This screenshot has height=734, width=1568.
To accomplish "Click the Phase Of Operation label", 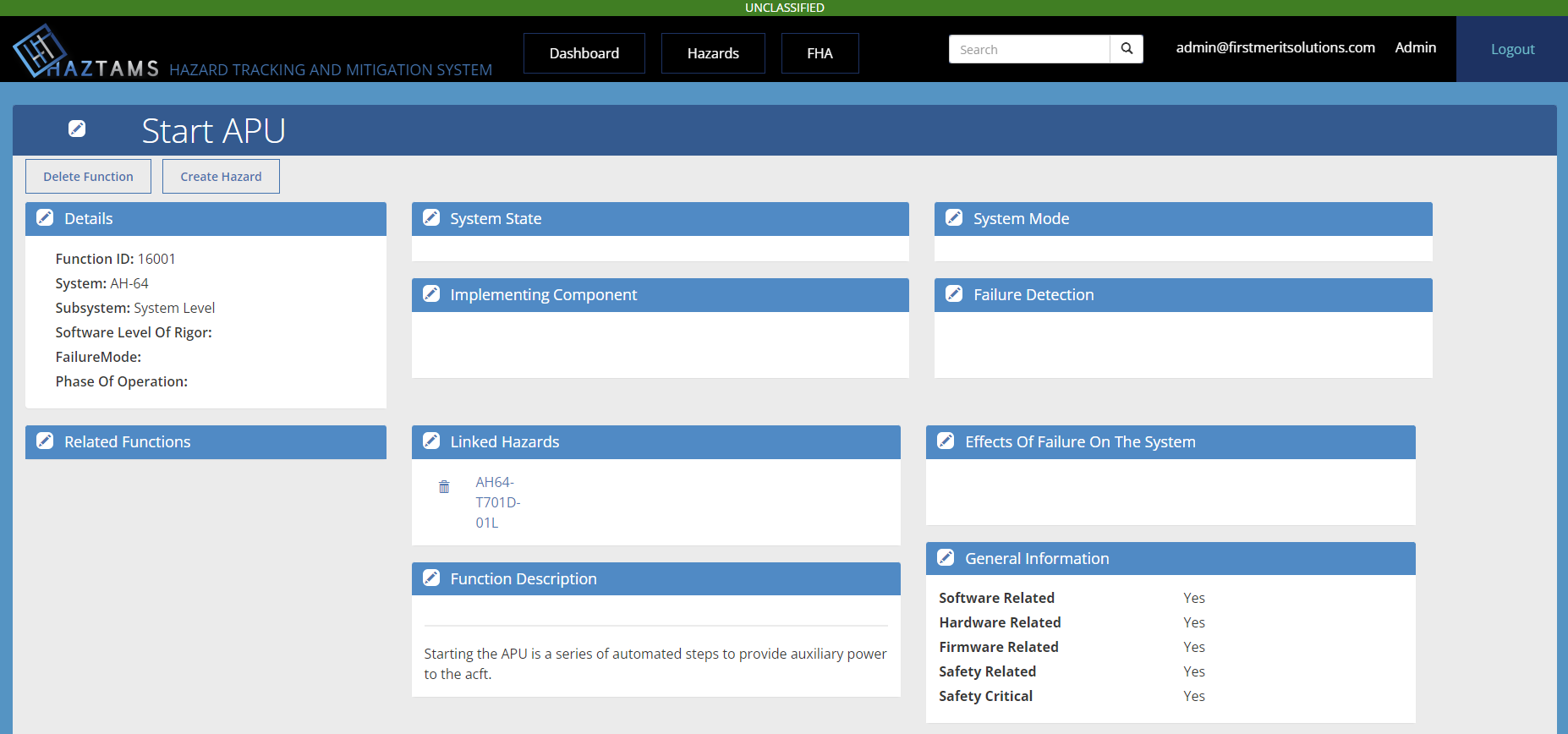I will pos(122,381).
